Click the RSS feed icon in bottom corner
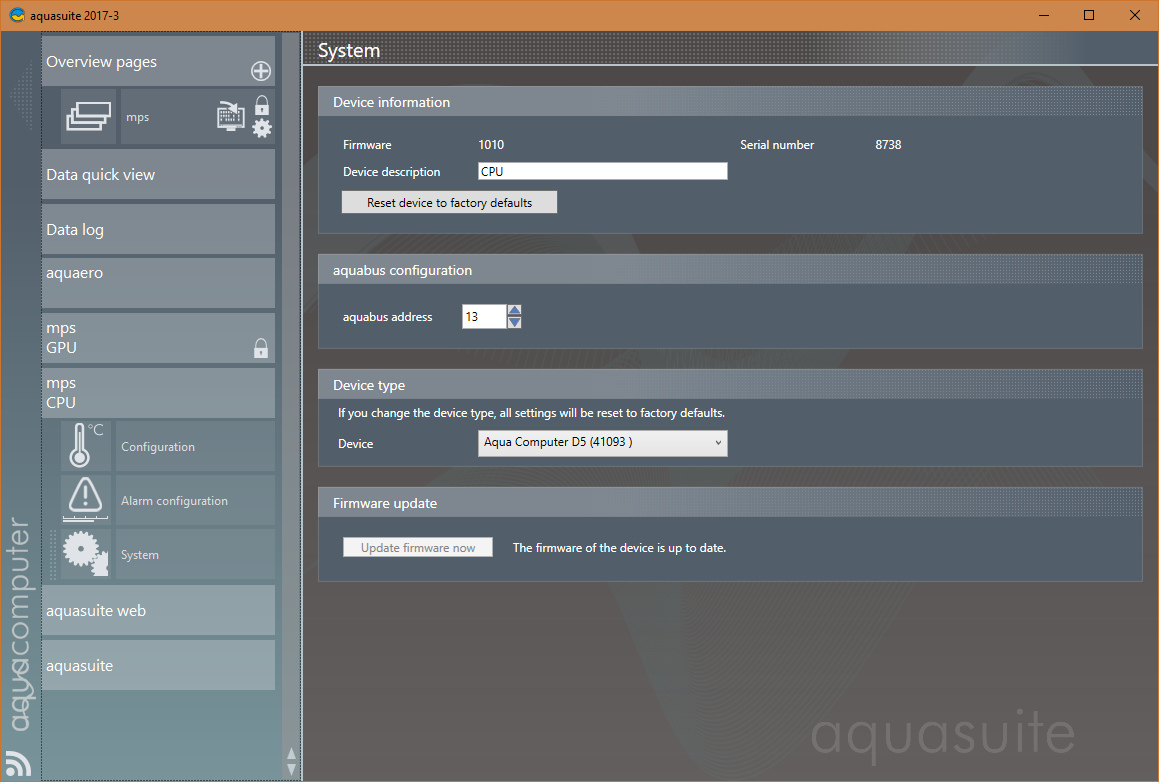 (x=18, y=762)
